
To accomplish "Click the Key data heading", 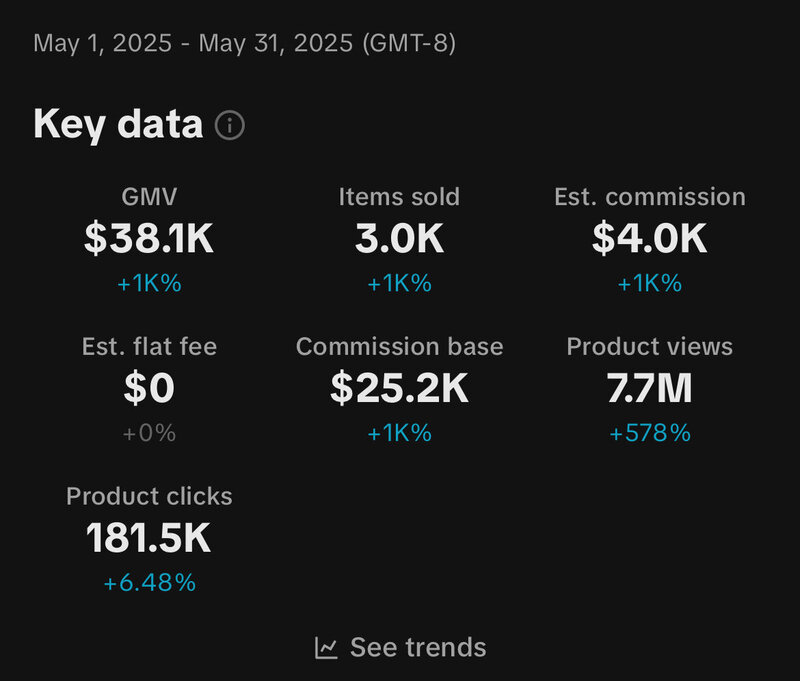I will pyautogui.click(x=118, y=124).
